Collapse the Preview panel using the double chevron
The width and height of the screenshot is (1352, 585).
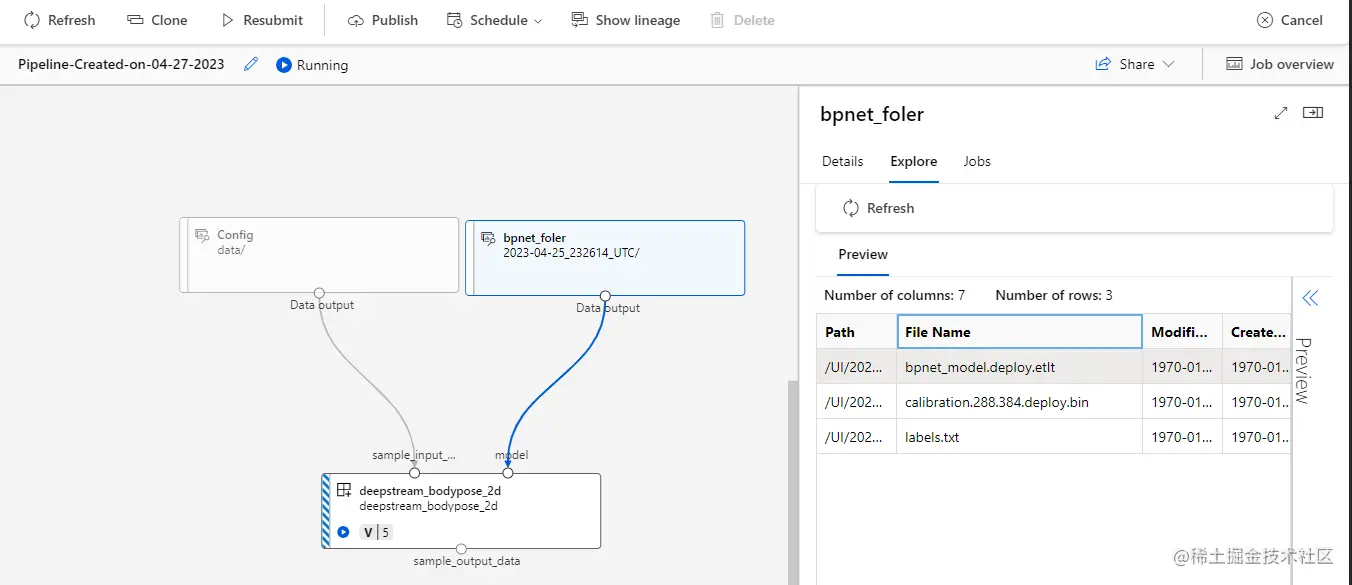tap(1311, 297)
